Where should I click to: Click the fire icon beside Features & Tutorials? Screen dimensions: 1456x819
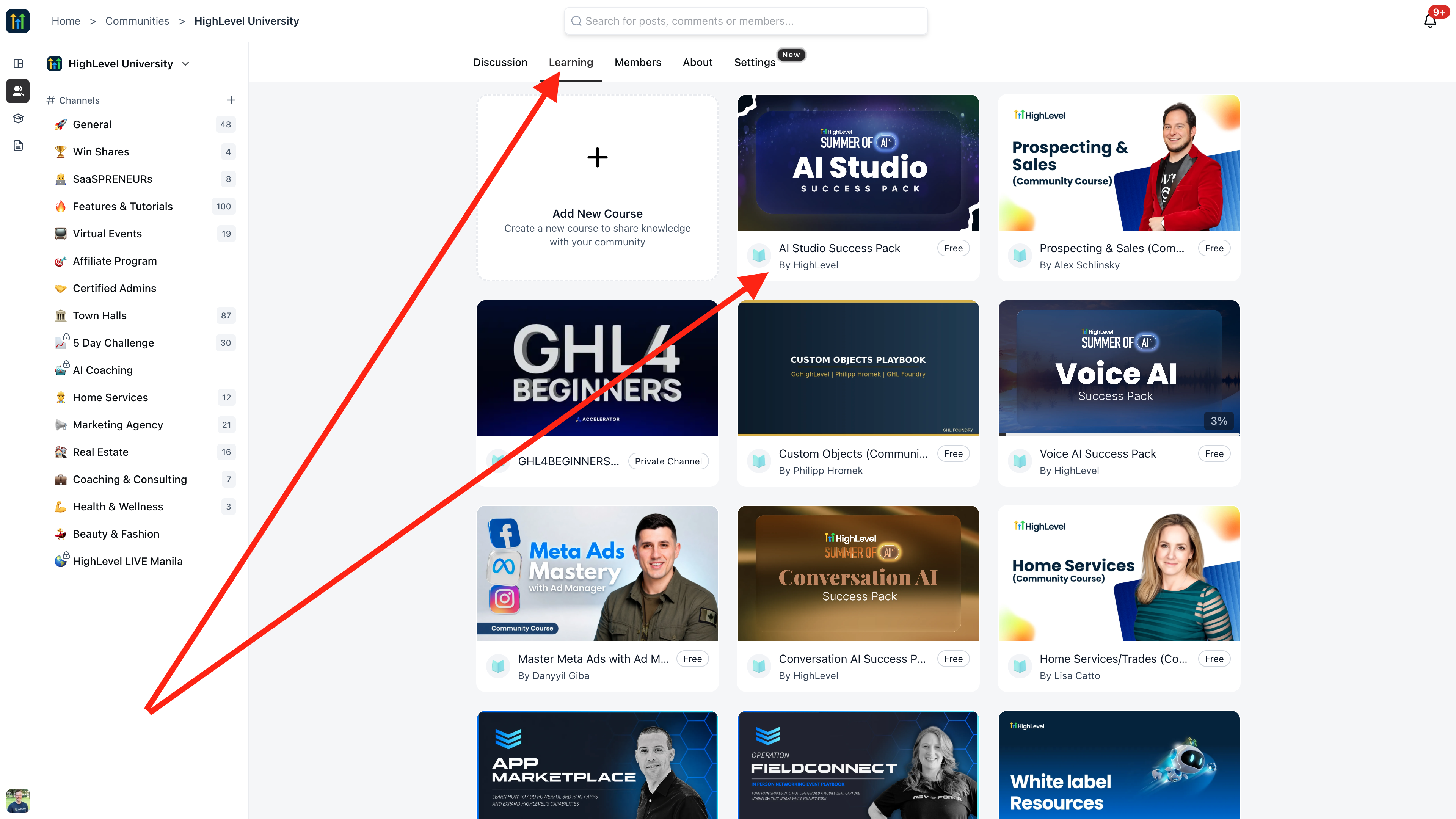pos(61,206)
